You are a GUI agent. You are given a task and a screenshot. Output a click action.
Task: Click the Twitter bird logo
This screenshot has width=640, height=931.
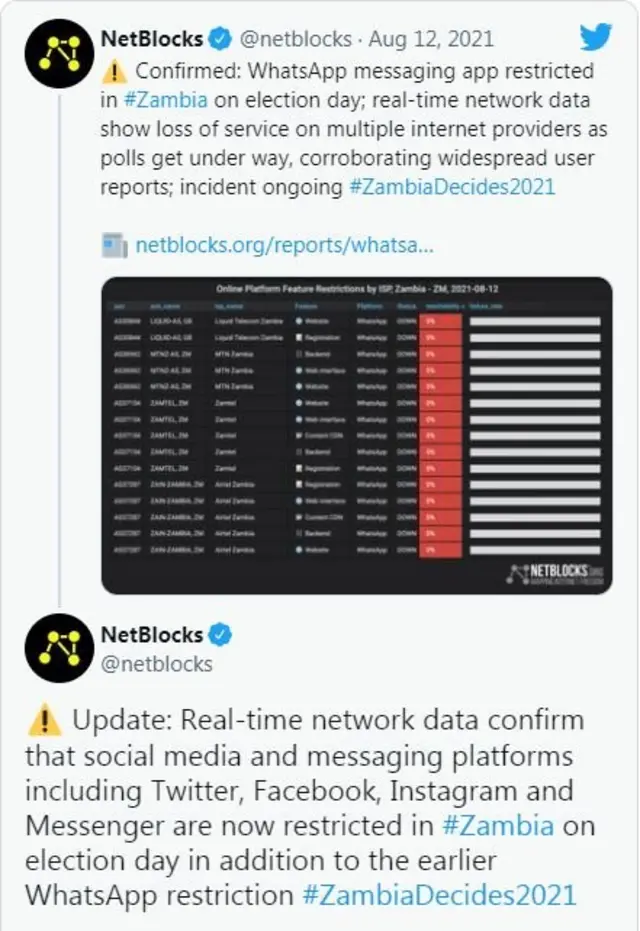coord(596,38)
